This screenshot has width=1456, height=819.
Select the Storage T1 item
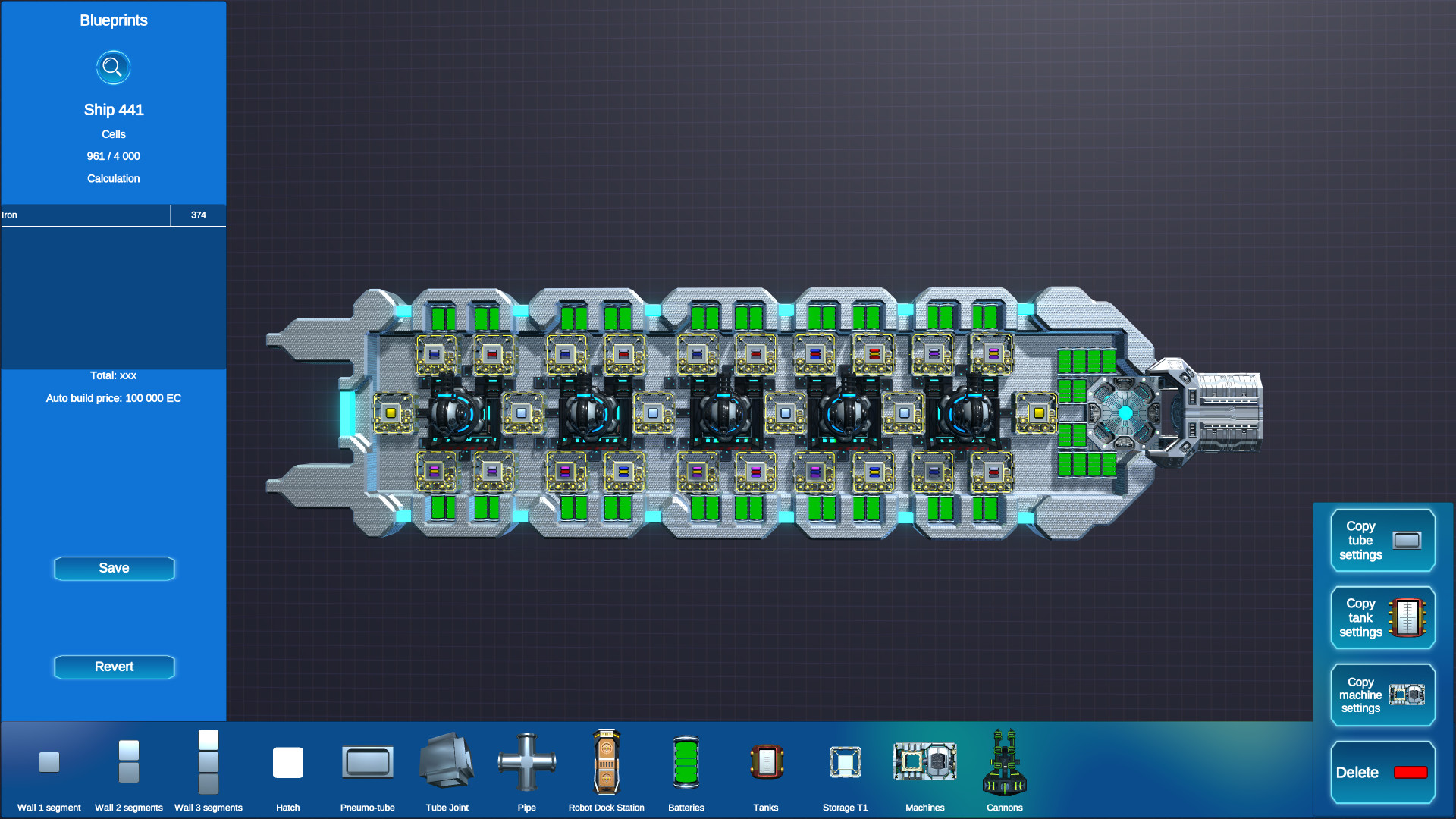(x=845, y=762)
